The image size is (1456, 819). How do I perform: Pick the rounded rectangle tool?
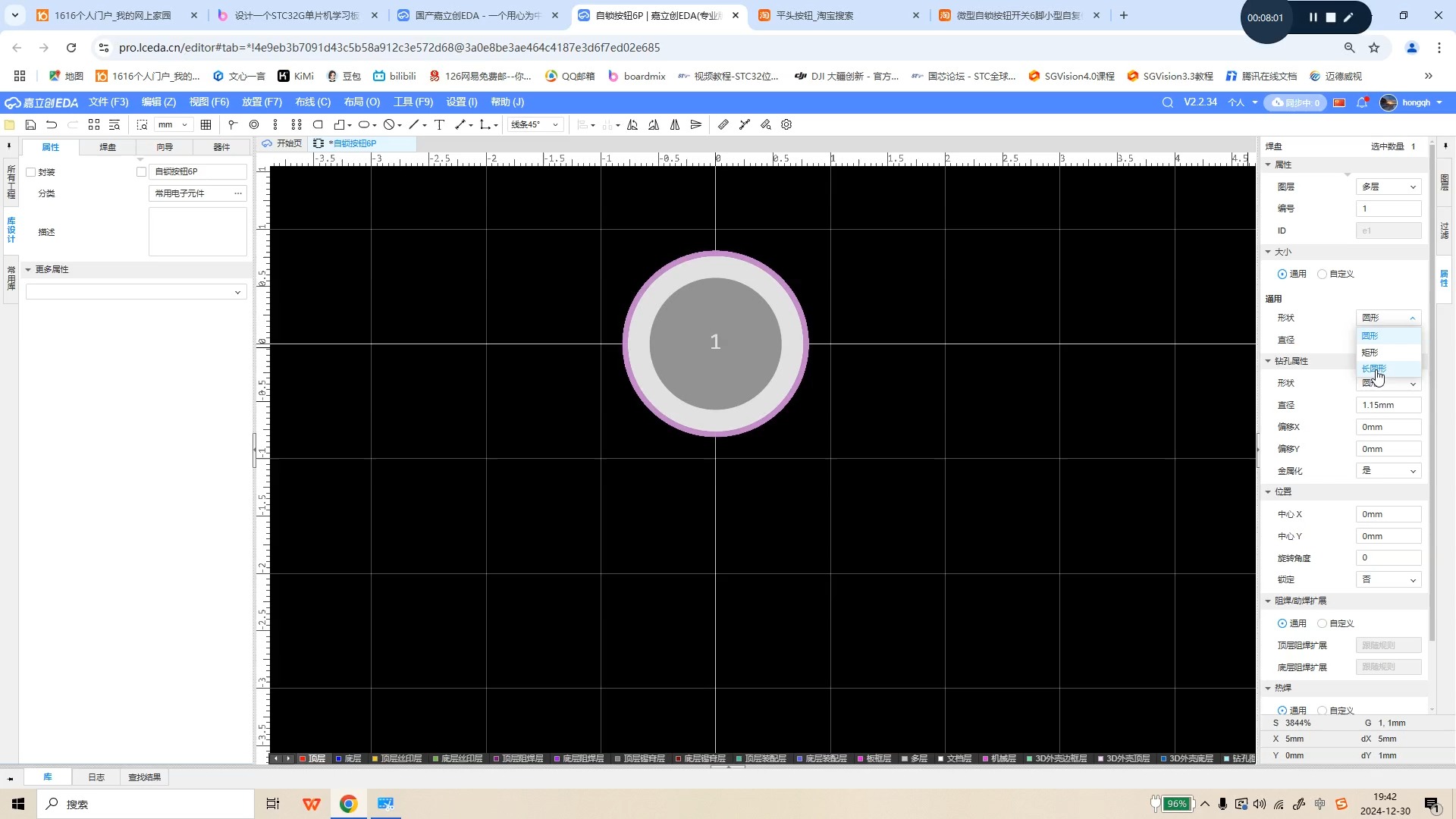pos(318,124)
